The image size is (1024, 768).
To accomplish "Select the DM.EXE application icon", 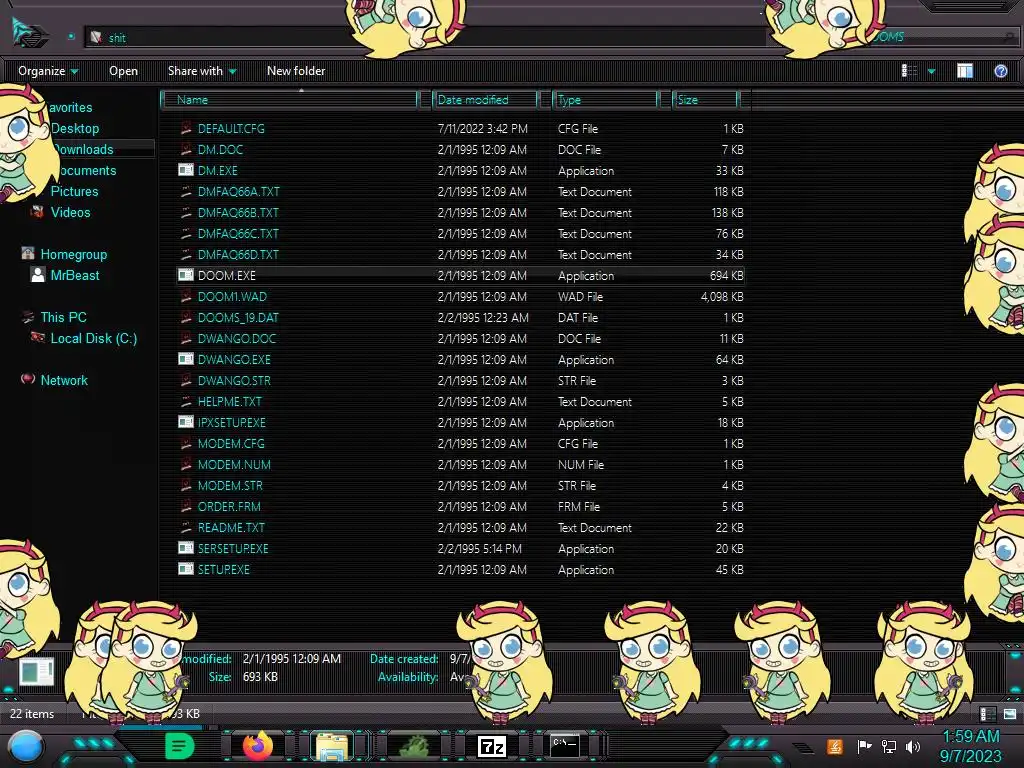I will (186, 170).
